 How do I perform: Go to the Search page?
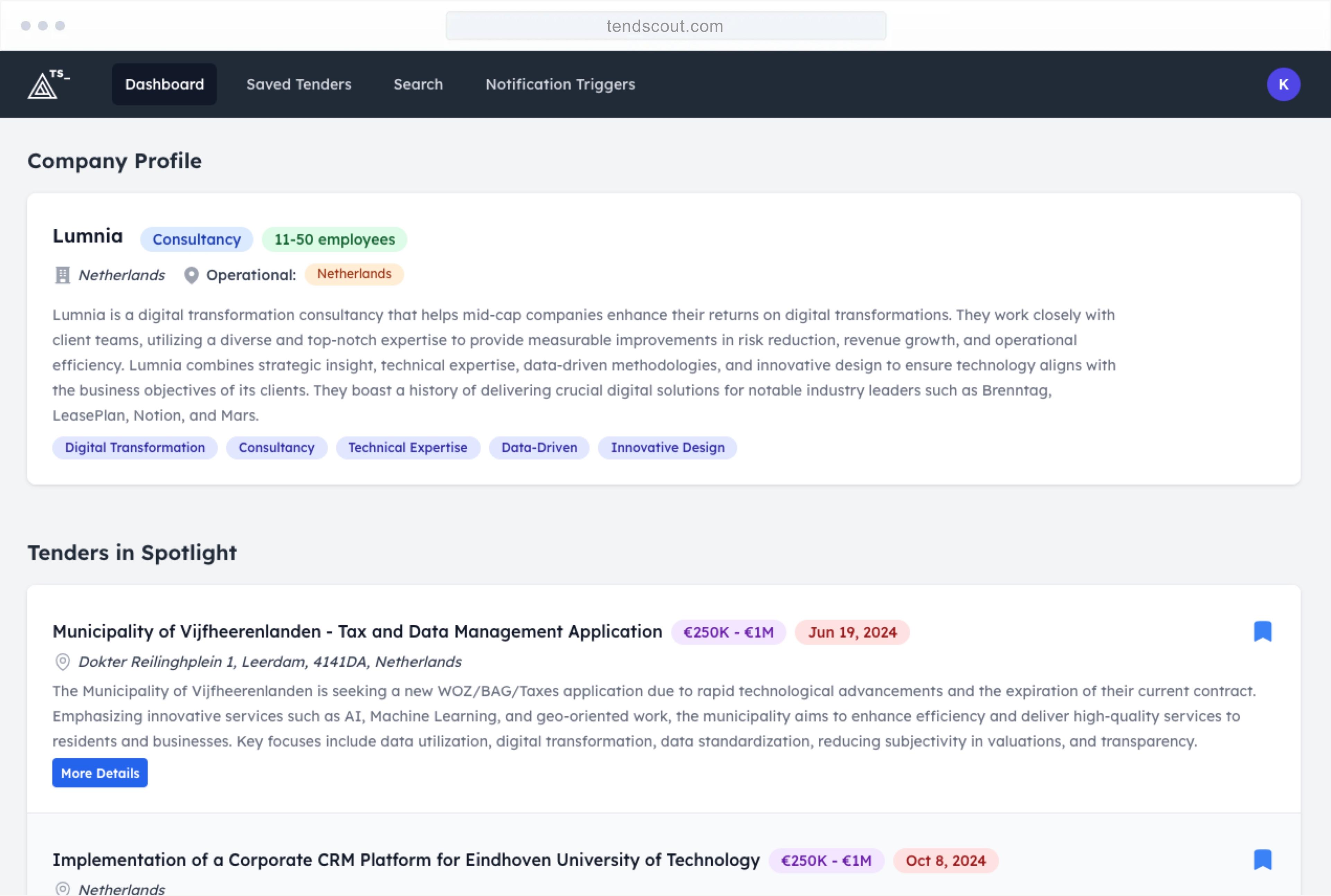pyautogui.click(x=418, y=85)
